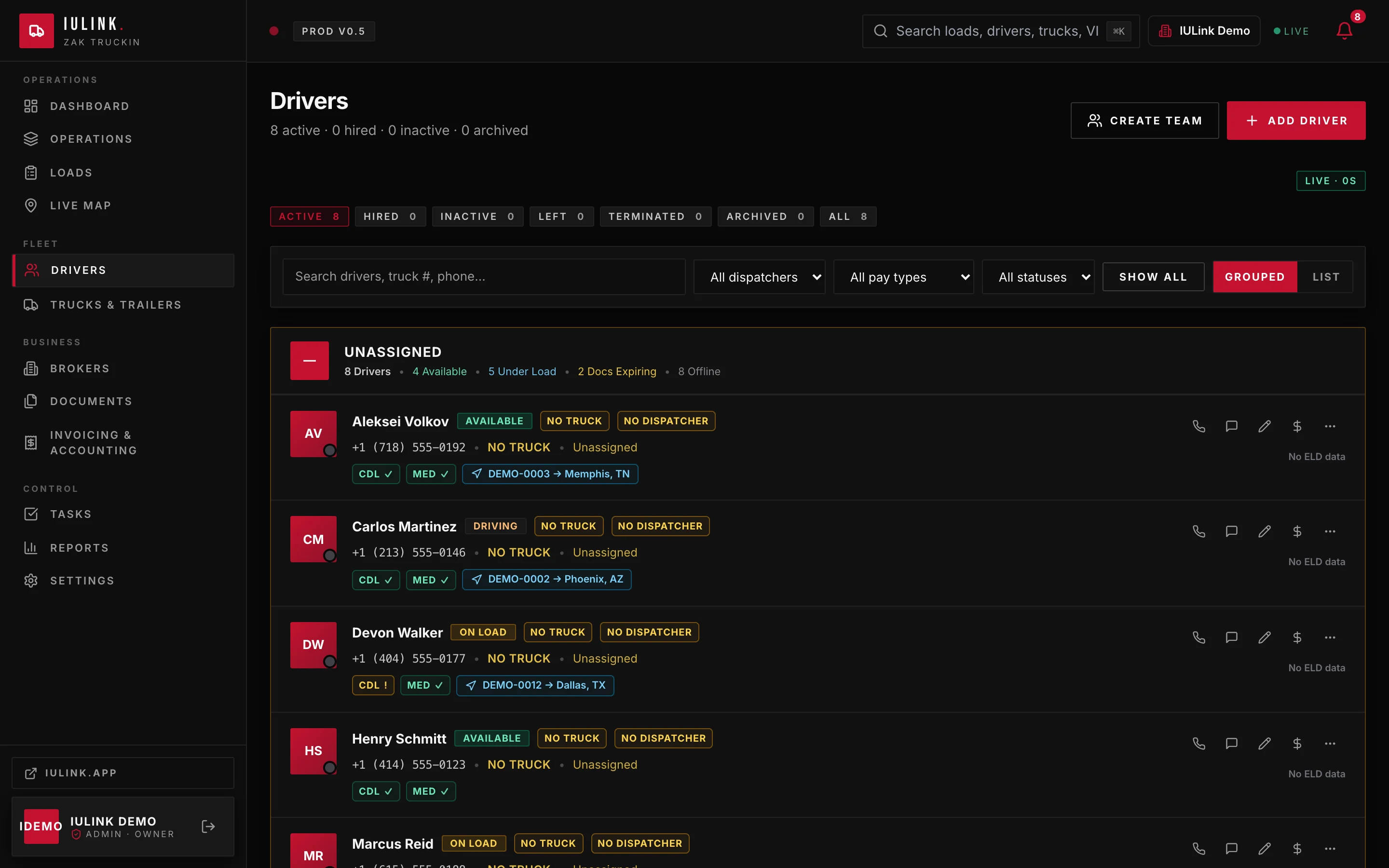Call Marcus Reid using phone icon
Screen dimensions: 1389x868
tap(1198, 849)
